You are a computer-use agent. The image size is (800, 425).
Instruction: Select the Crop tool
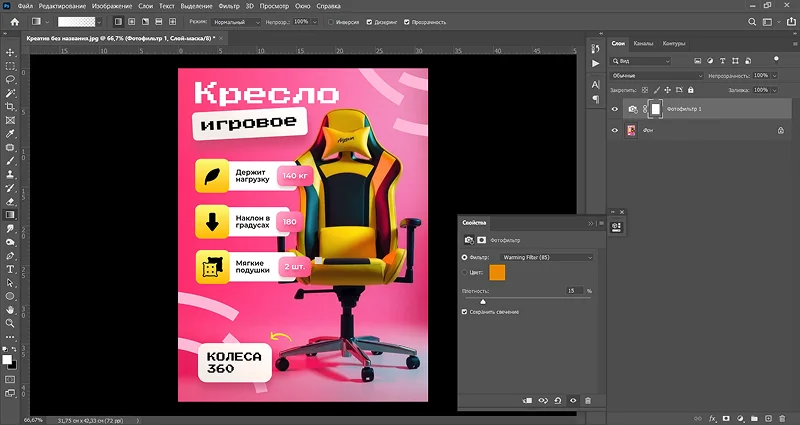(x=10, y=107)
